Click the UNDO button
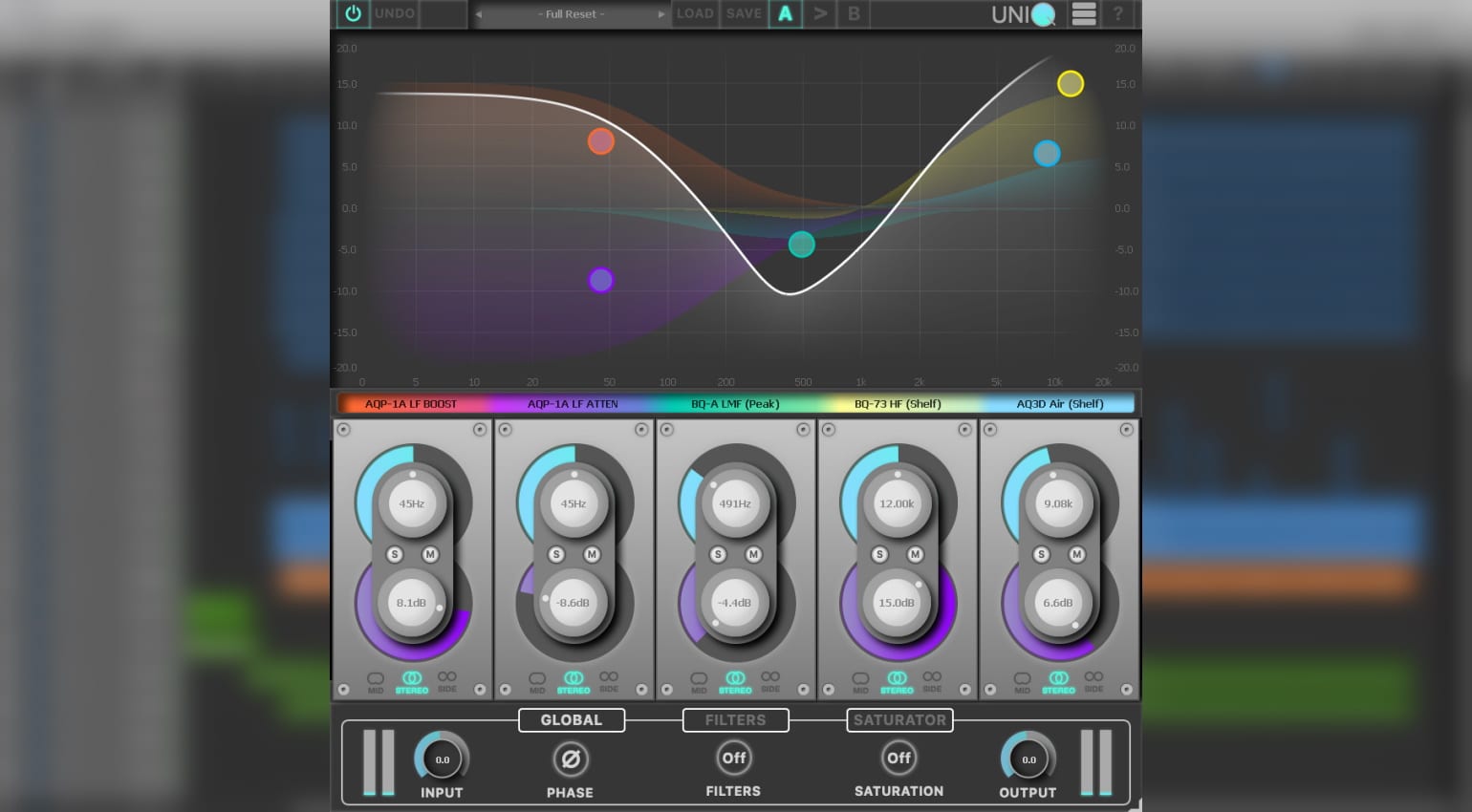 (x=395, y=13)
